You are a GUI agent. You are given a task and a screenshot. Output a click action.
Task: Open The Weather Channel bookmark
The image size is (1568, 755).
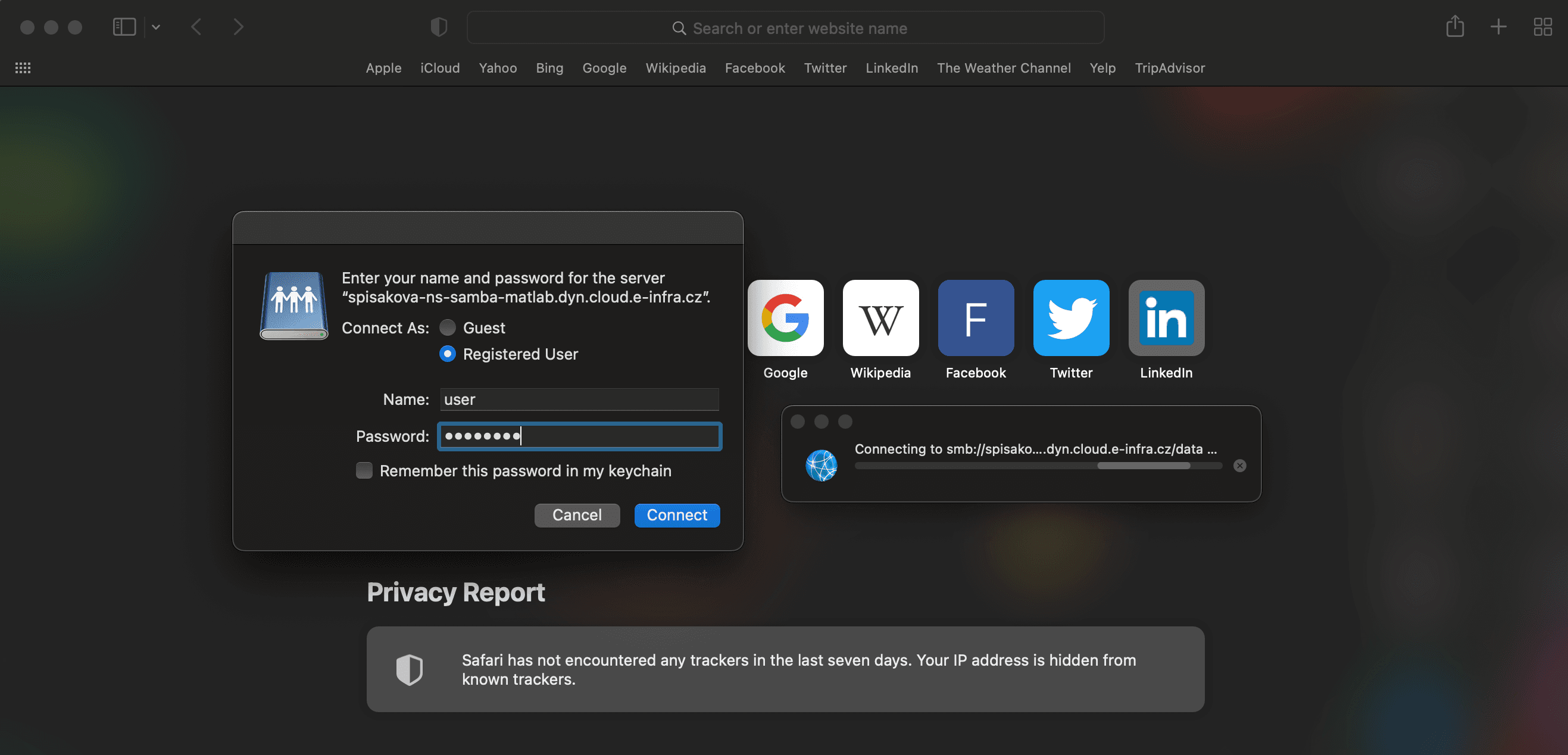[x=1003, y=68]
